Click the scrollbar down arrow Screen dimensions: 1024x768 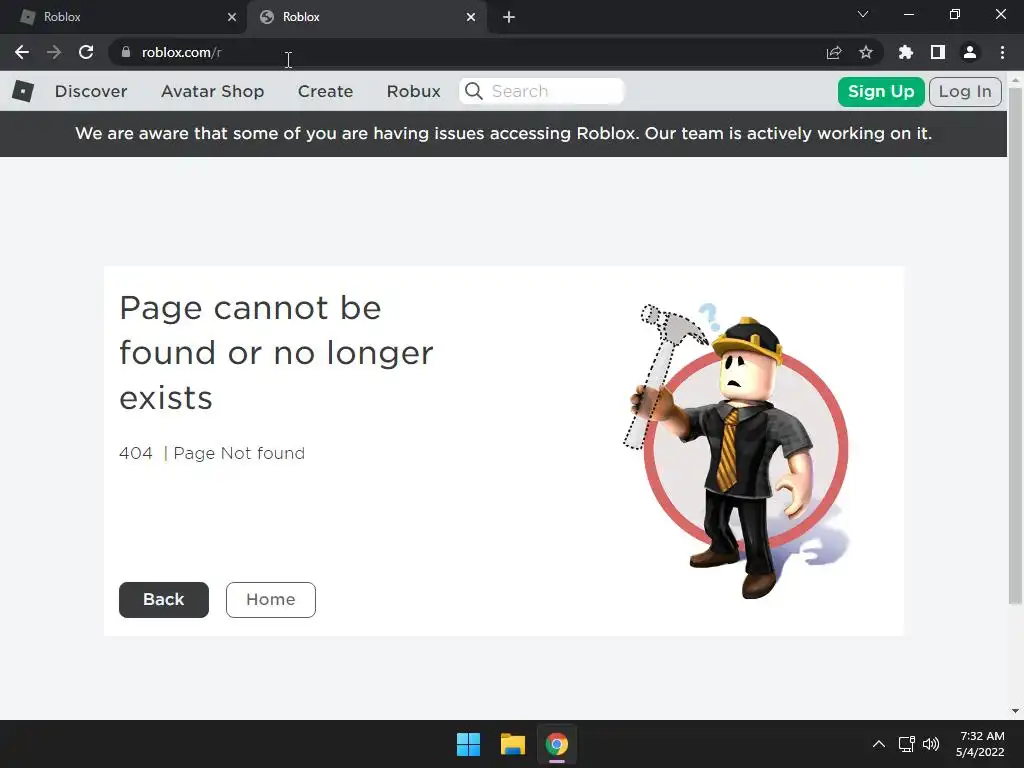(x=1015, y=711)
